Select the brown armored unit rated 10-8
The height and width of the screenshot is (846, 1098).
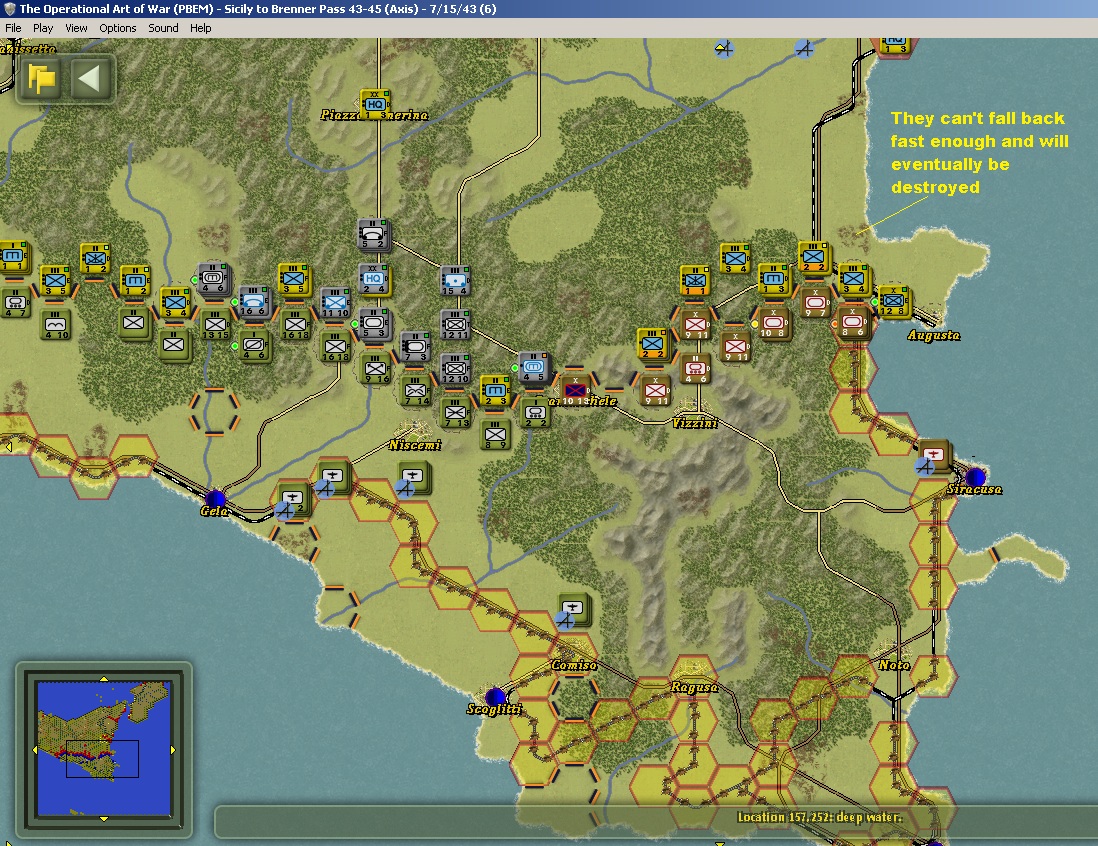pos(774,324)
